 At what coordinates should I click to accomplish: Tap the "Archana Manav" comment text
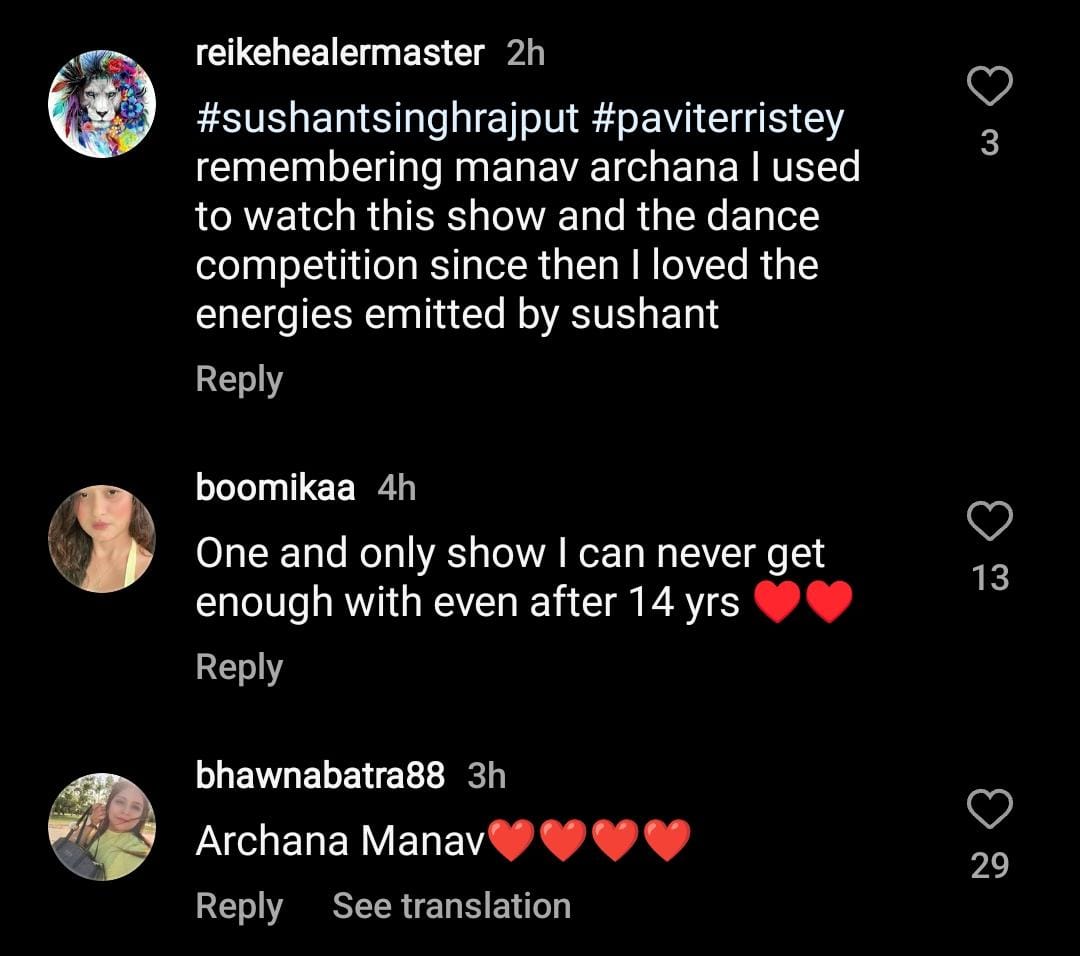point(340,841)
